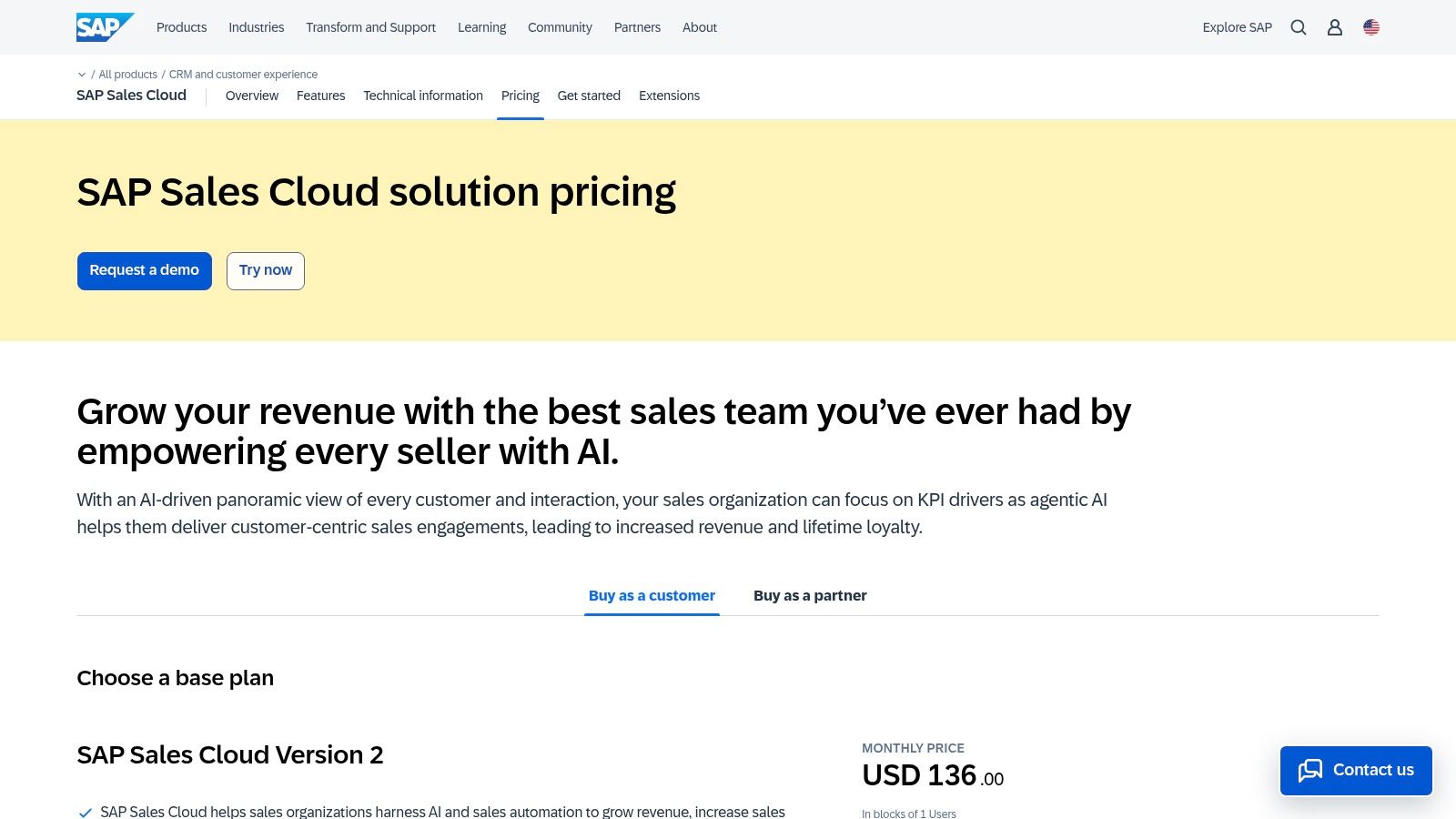
Task: Open the search magnifier icon
Action: pos(1298,27)
